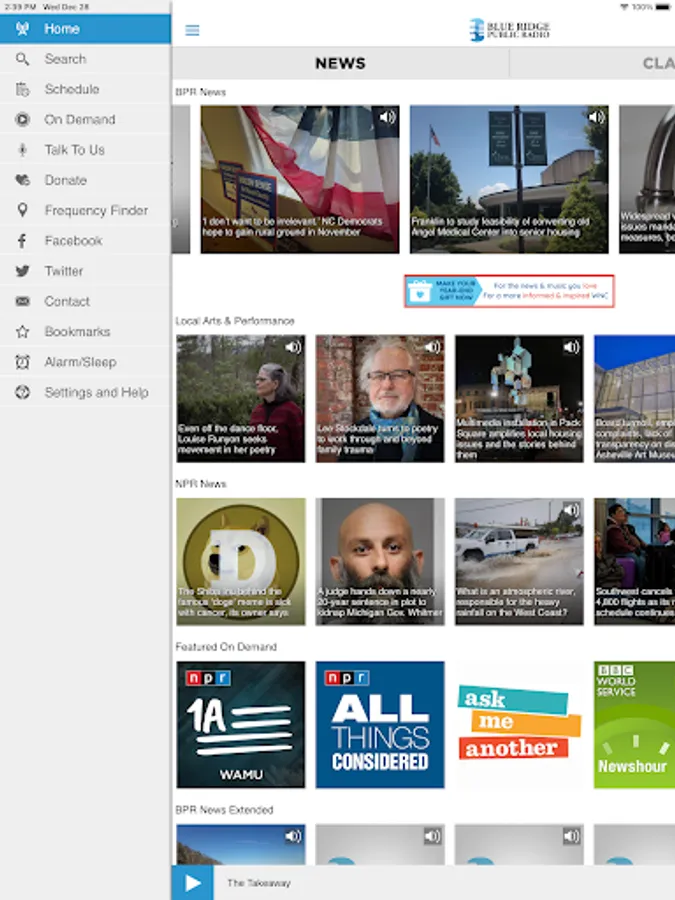Viewport: 675px width, 900px height.
Task: Click the Search magnifier icon
Action: (x=22, y=59)
